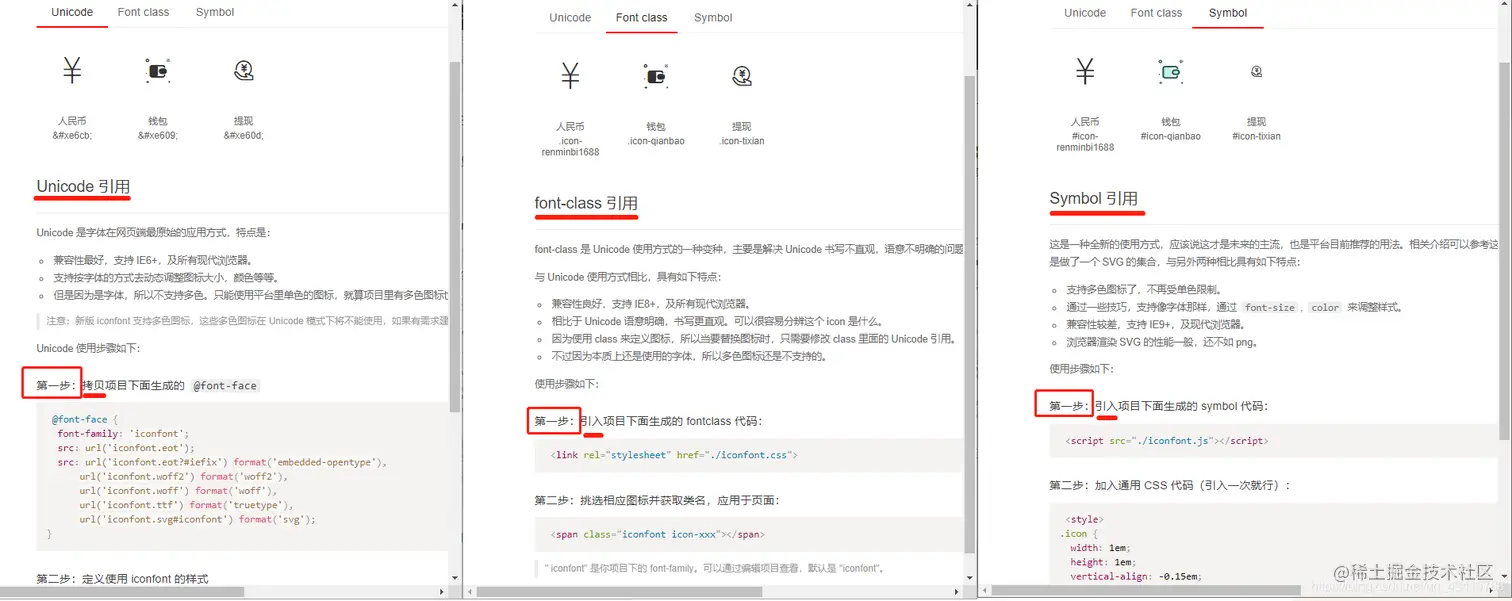Click the 钱包 wallet icon in the left panel
The image size is (1512, 601).
(x=157, y=70)
